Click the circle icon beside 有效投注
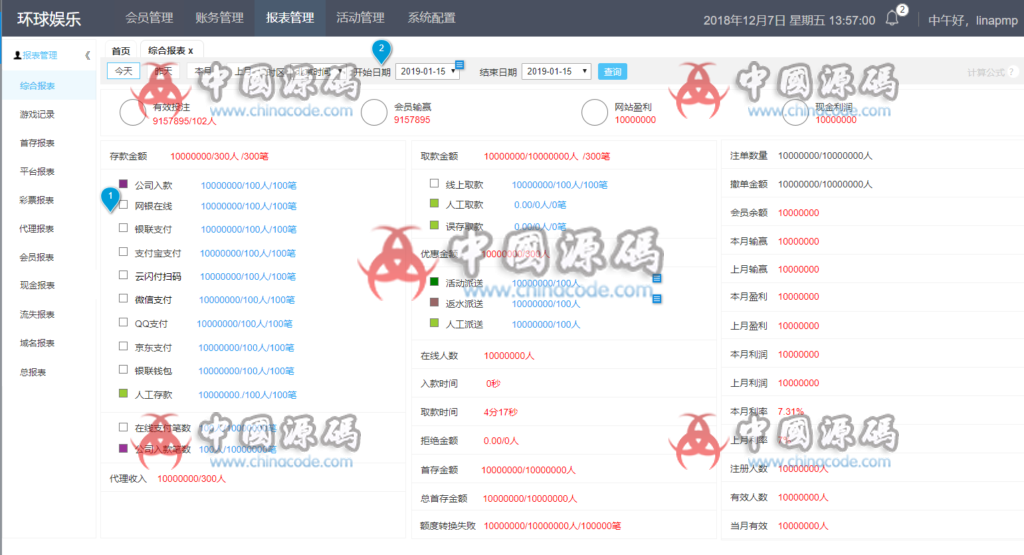This screenshot has height=555, width=1024. [133, 112]
